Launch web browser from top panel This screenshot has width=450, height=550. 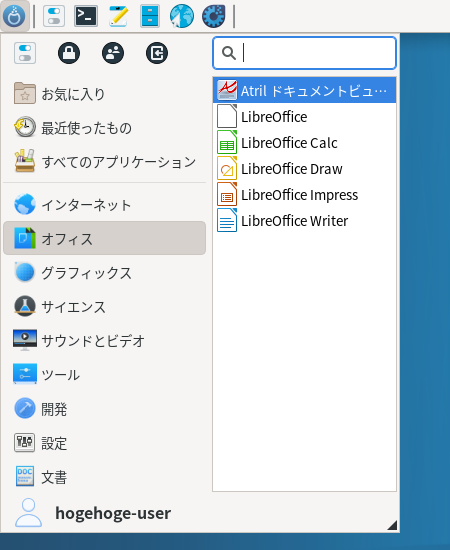tap(182, 16)
